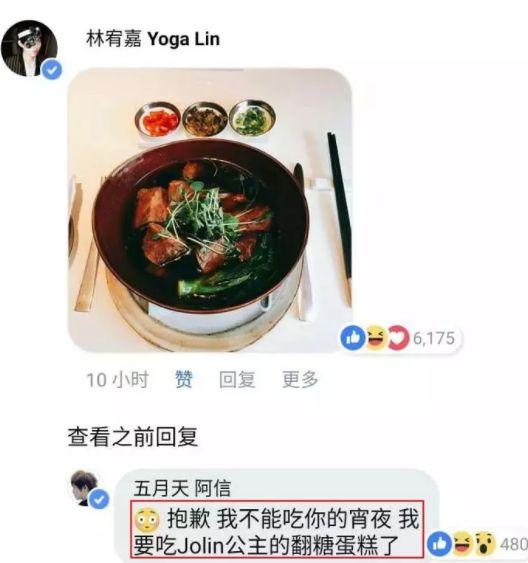
Task: Open Yoga Lin's profile avatar
Action: point(29,48)
